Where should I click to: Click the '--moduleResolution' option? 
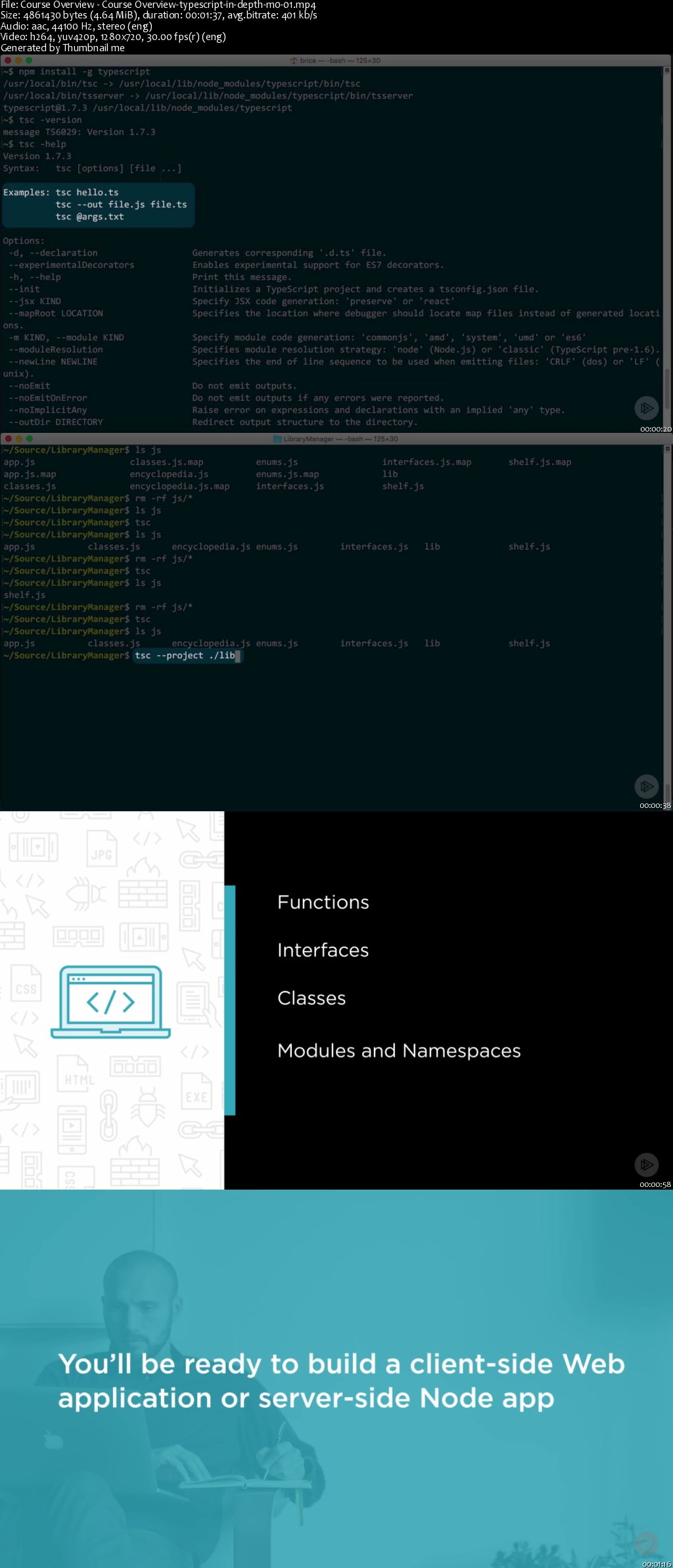click(56, 350)
